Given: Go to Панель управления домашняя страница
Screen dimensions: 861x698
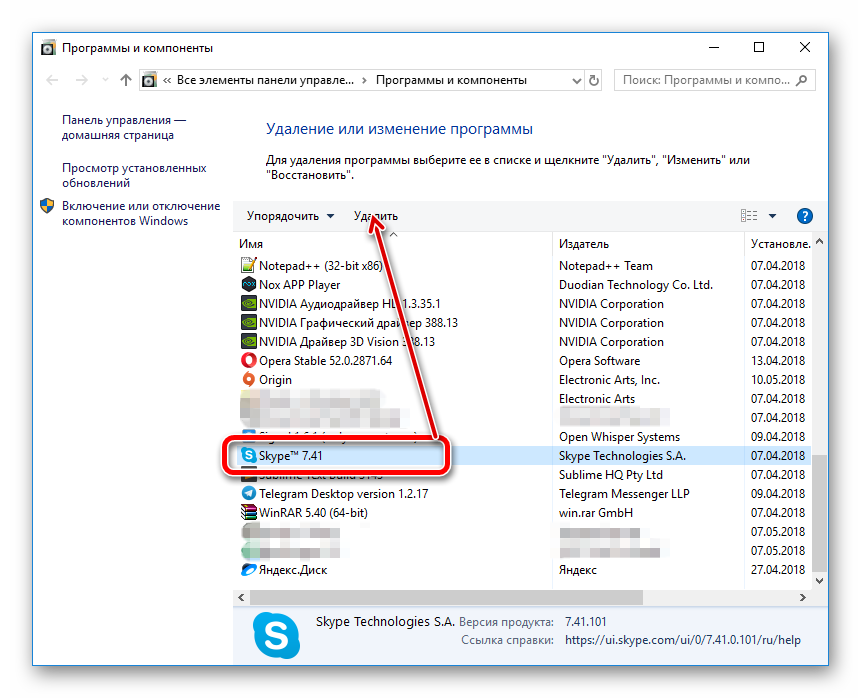Looking at the screenshot, I should 124,127.
